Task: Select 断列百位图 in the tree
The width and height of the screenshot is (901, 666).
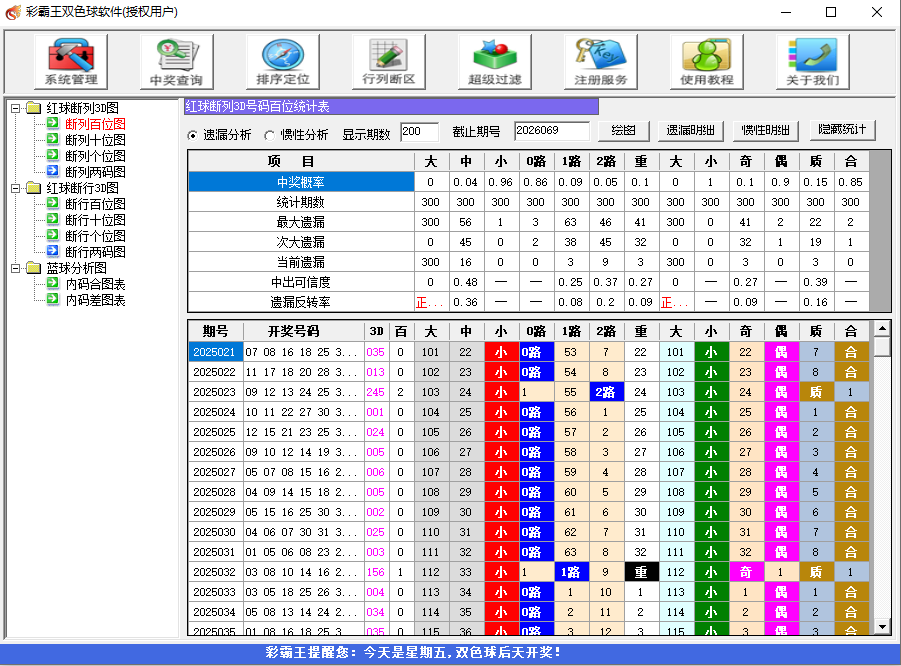Action: 95,124
